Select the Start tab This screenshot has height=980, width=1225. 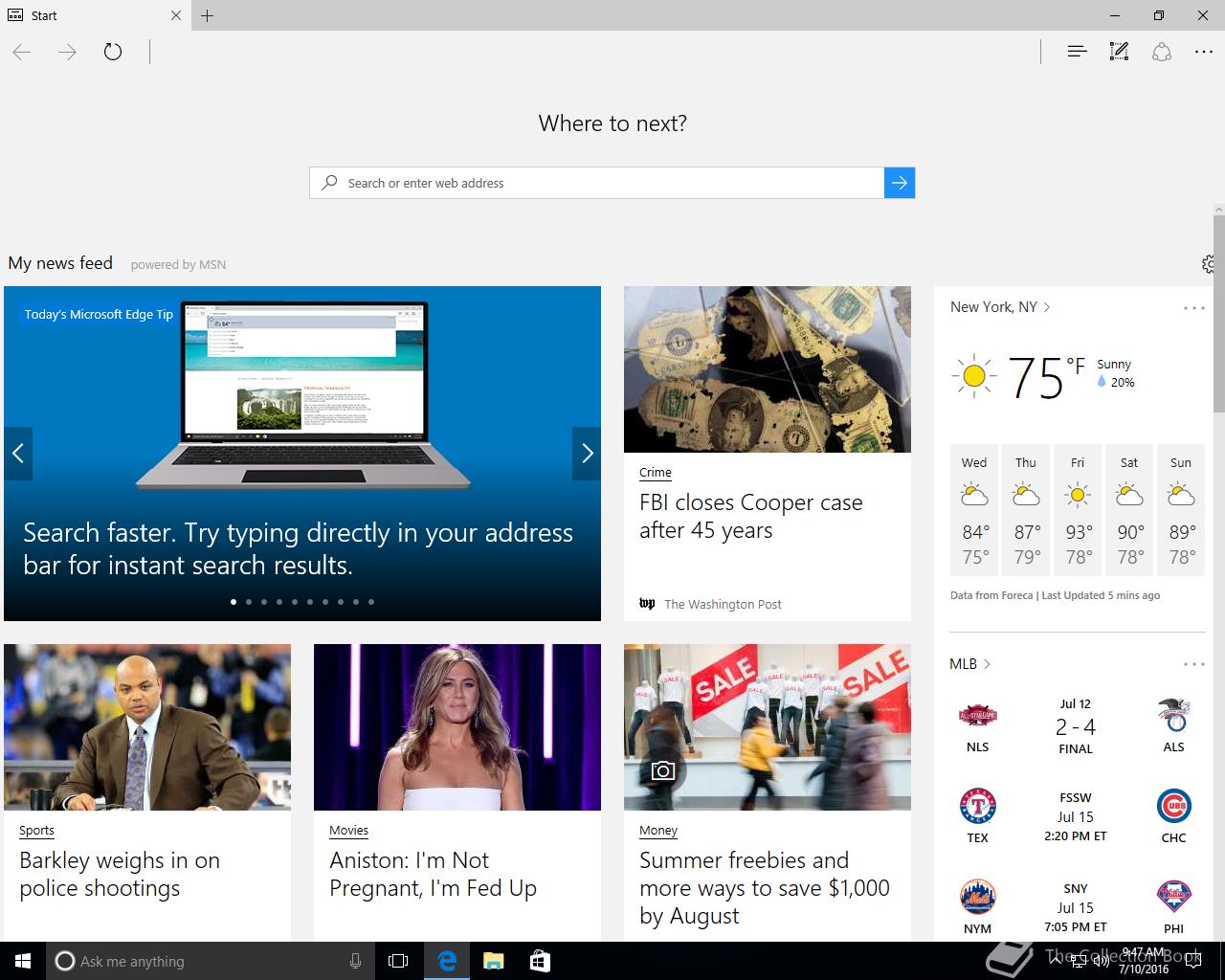(95, 15)
